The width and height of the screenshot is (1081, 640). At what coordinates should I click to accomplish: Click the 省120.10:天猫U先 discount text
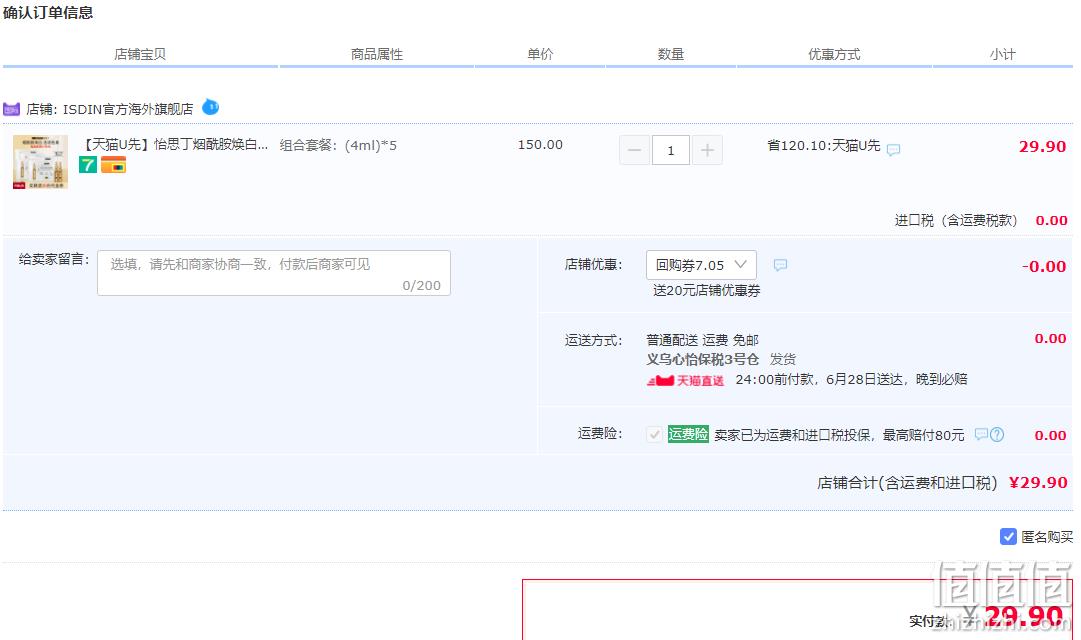(x=824, y=145)
